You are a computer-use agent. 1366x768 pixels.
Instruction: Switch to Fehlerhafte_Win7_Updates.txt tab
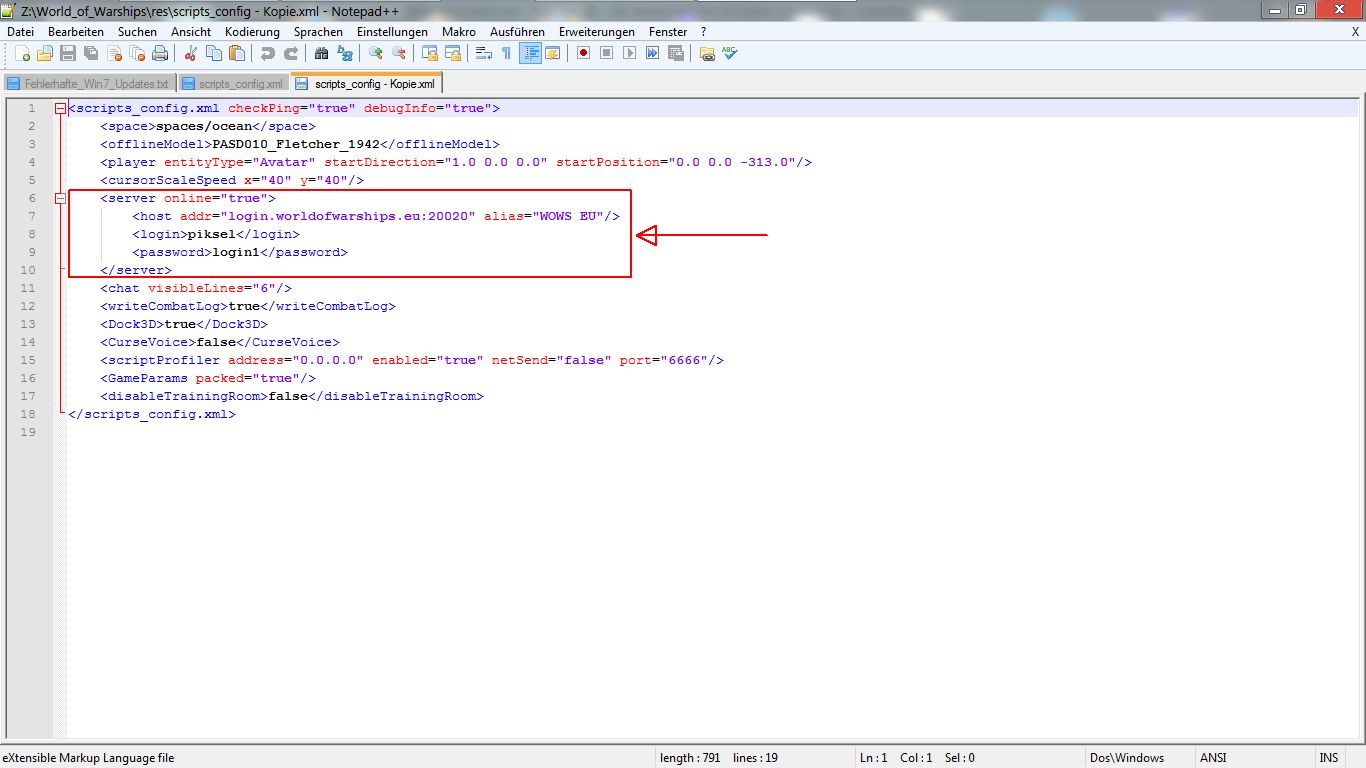coord(89,84)
